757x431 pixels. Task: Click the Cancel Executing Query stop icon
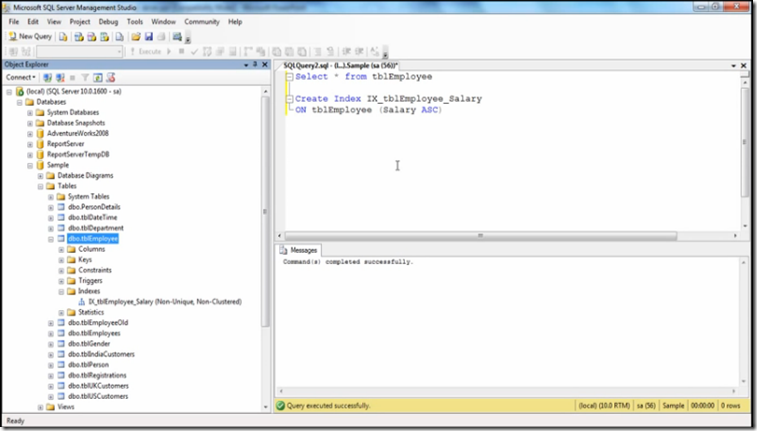(x=182, y=51)
